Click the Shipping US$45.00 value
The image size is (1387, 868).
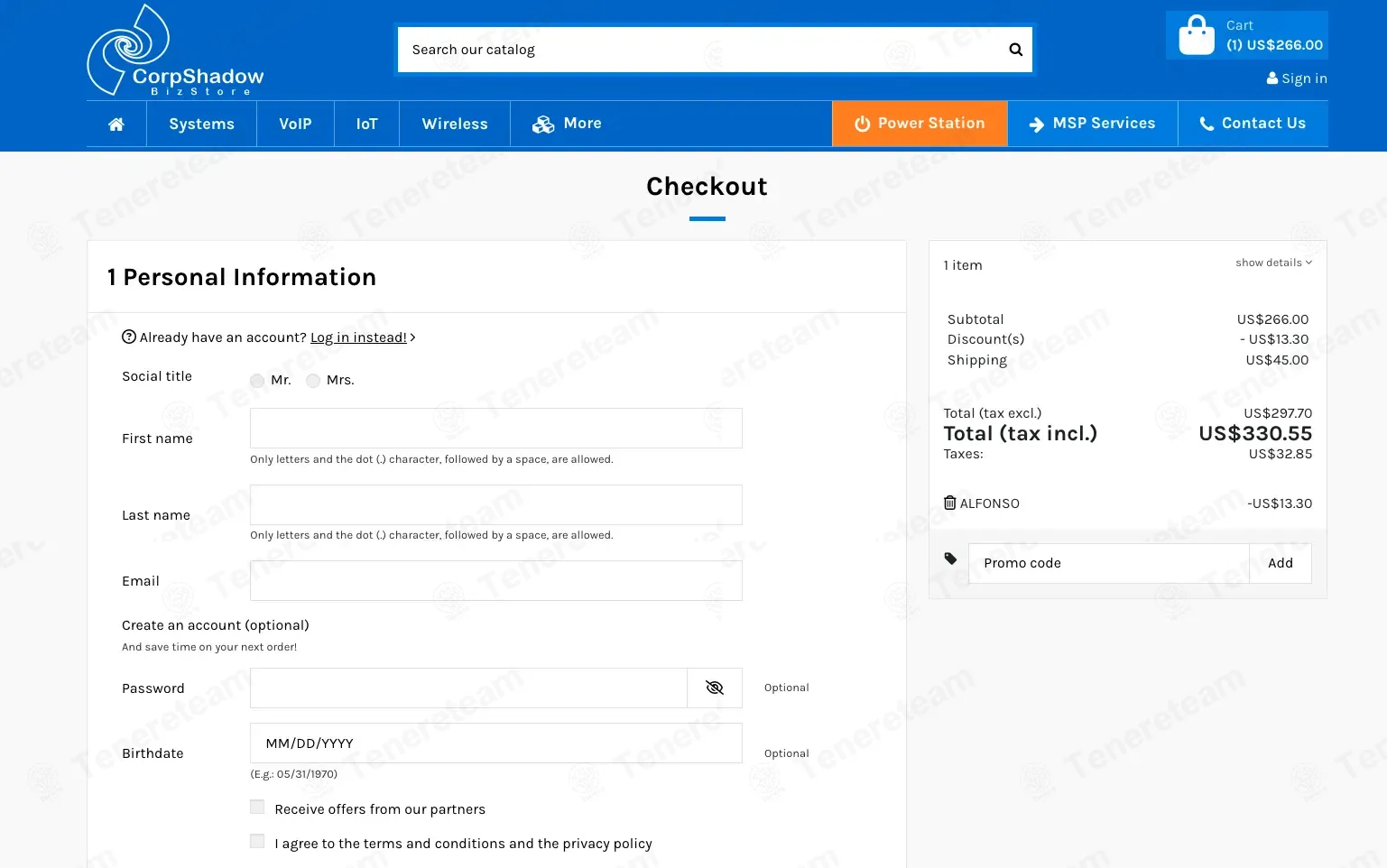[x=1277, y=360]
